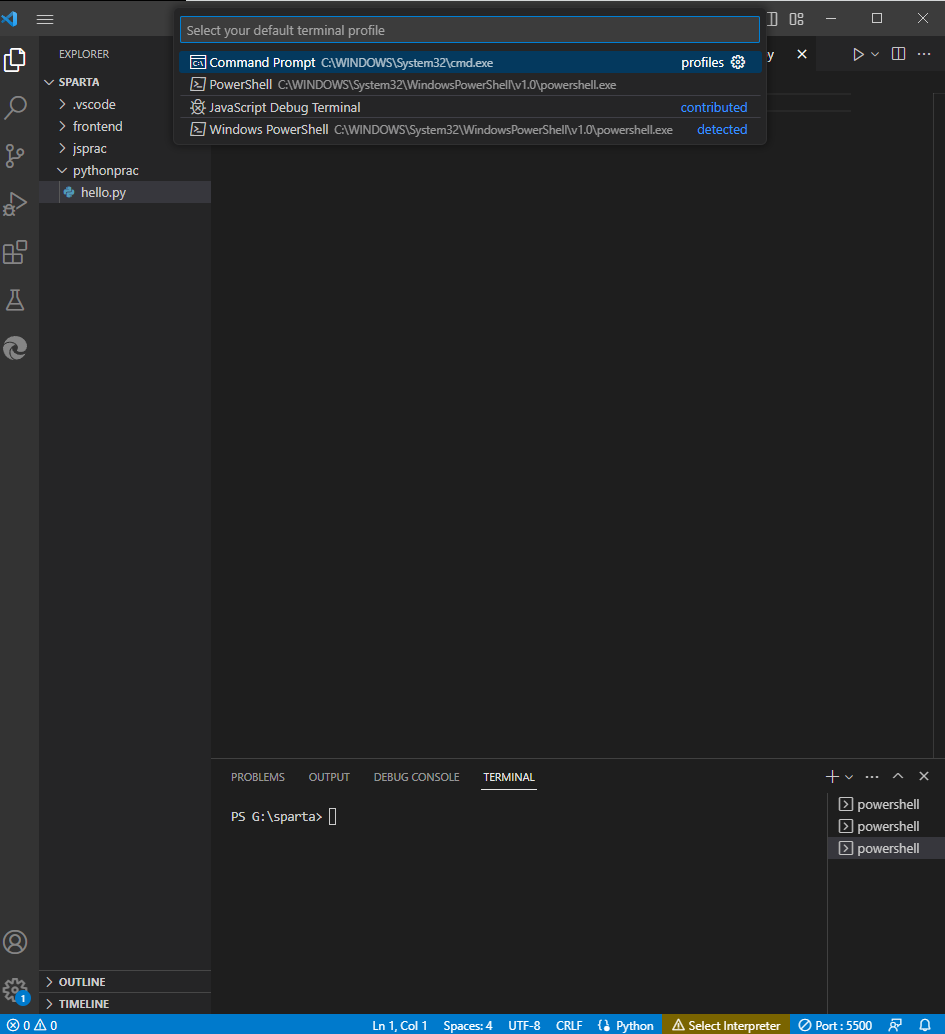
Task: Open the Extensions view icon
Action: pos(15,252)
